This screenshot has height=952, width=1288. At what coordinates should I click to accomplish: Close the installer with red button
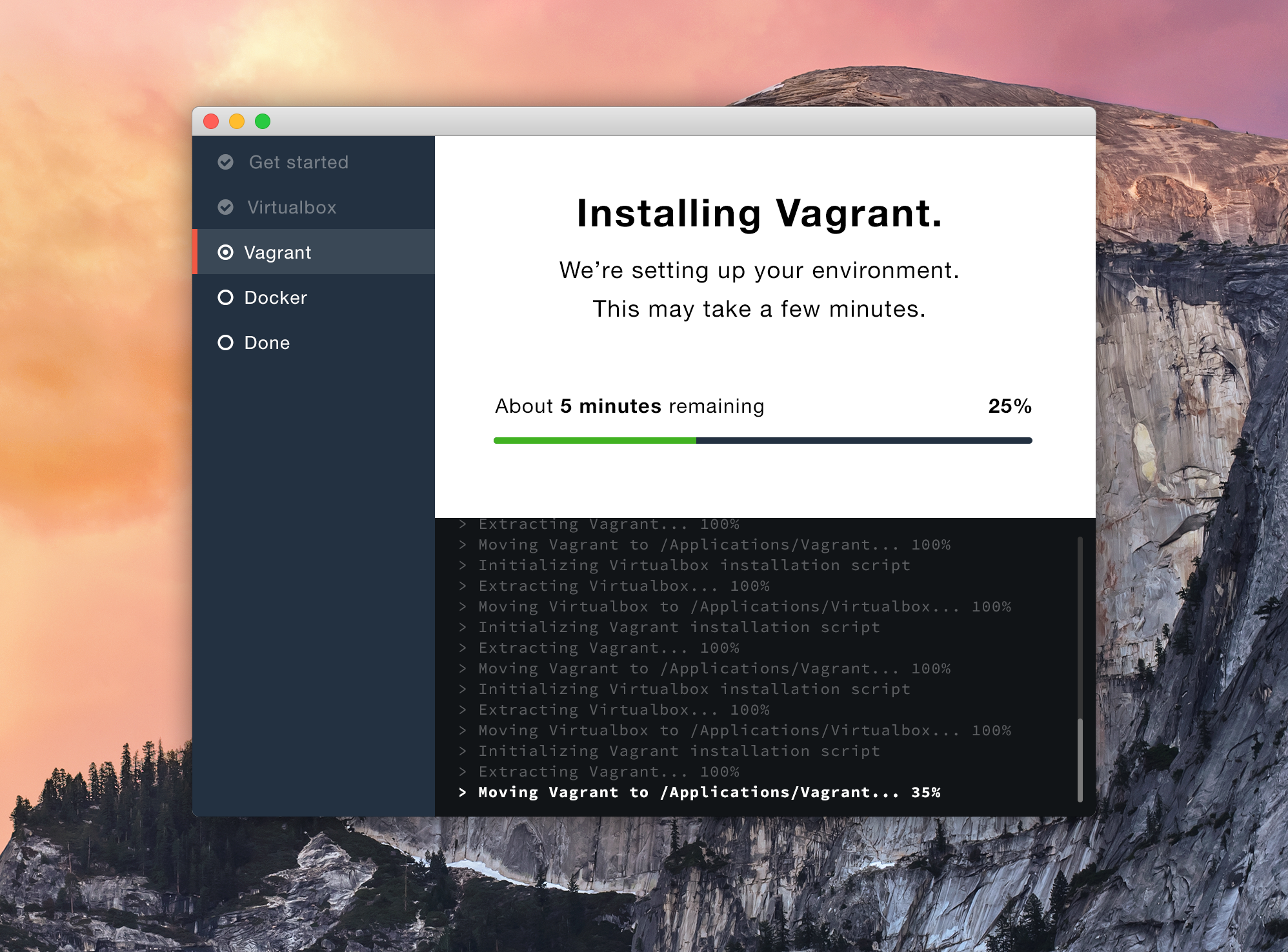[211, 121]
